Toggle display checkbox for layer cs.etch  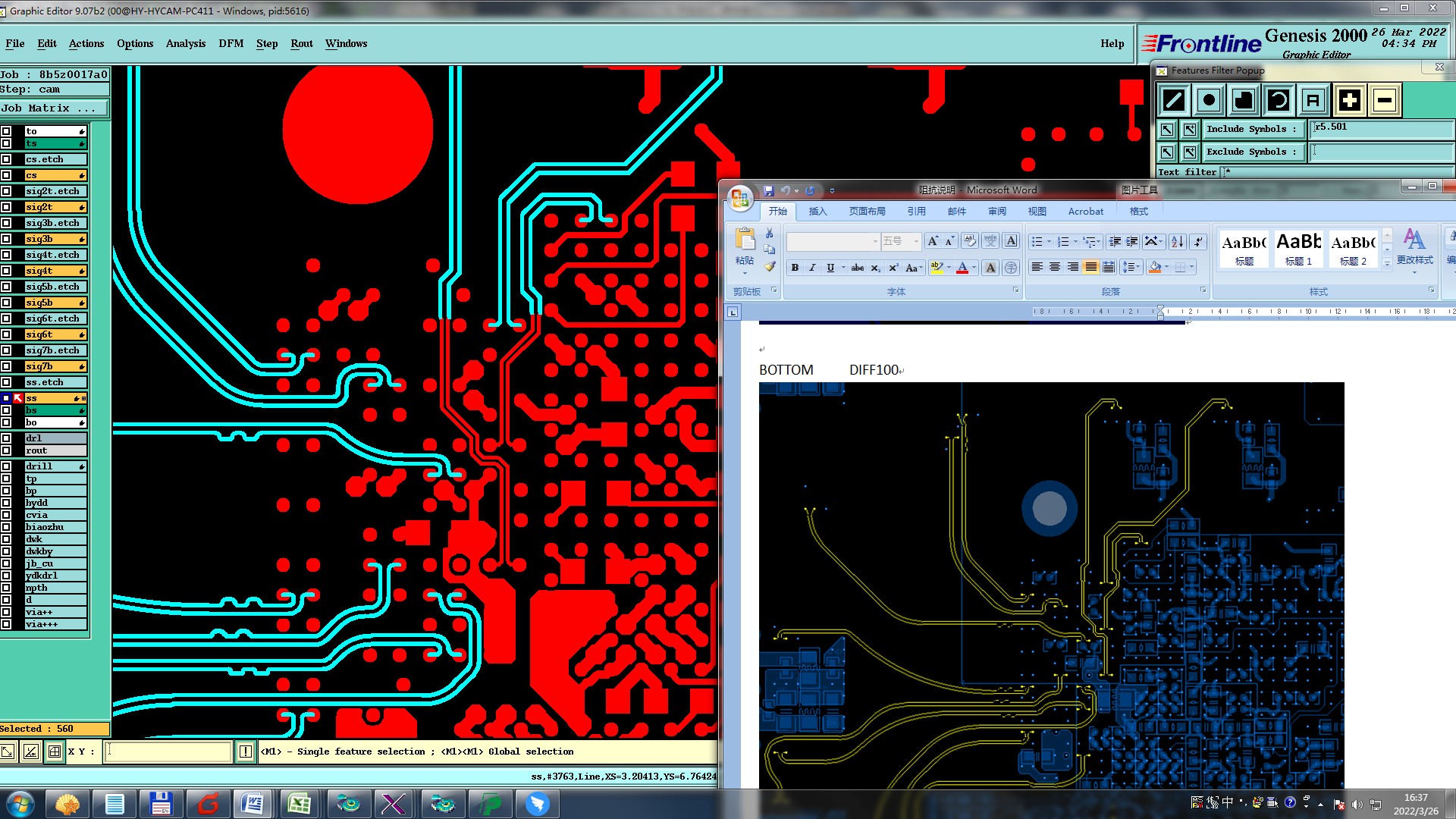click(x=6, y=159)
